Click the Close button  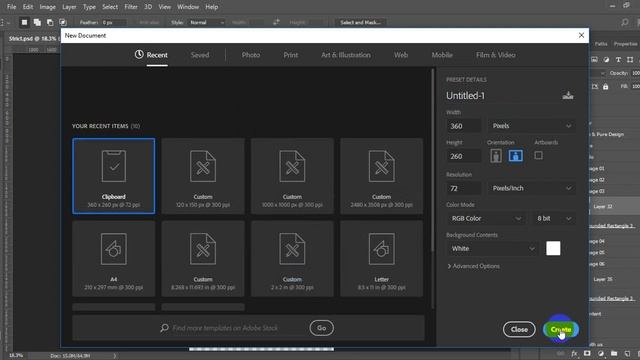click(x=519, y=329)
